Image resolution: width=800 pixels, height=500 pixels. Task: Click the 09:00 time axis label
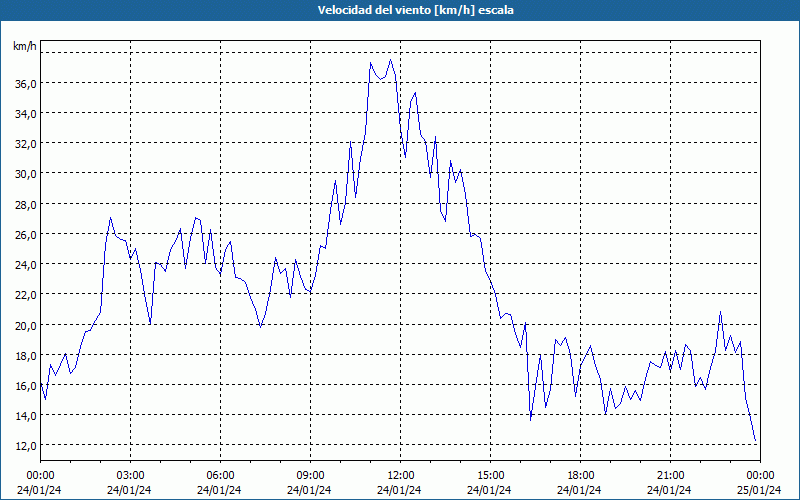(x=310, y=476)
